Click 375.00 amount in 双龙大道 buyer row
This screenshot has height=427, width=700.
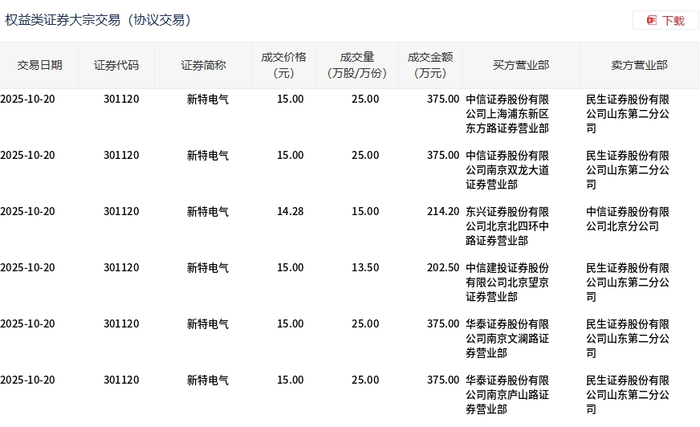point(443,155)
